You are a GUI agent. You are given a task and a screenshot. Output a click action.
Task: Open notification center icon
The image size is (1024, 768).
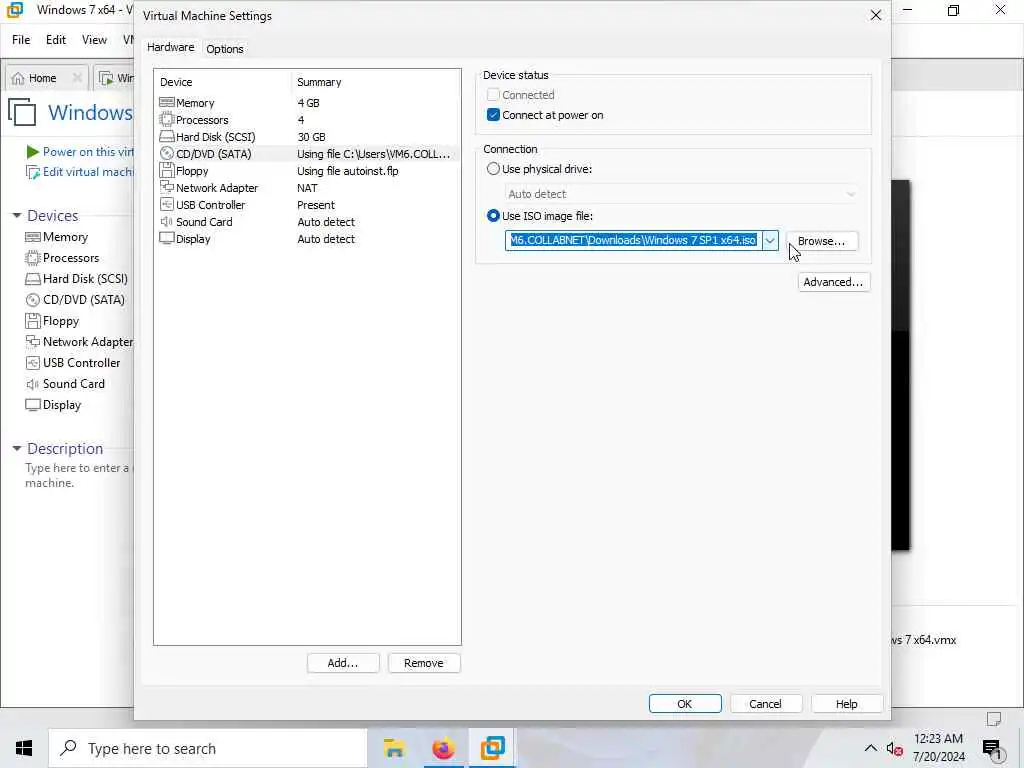[x=992, y=749]
